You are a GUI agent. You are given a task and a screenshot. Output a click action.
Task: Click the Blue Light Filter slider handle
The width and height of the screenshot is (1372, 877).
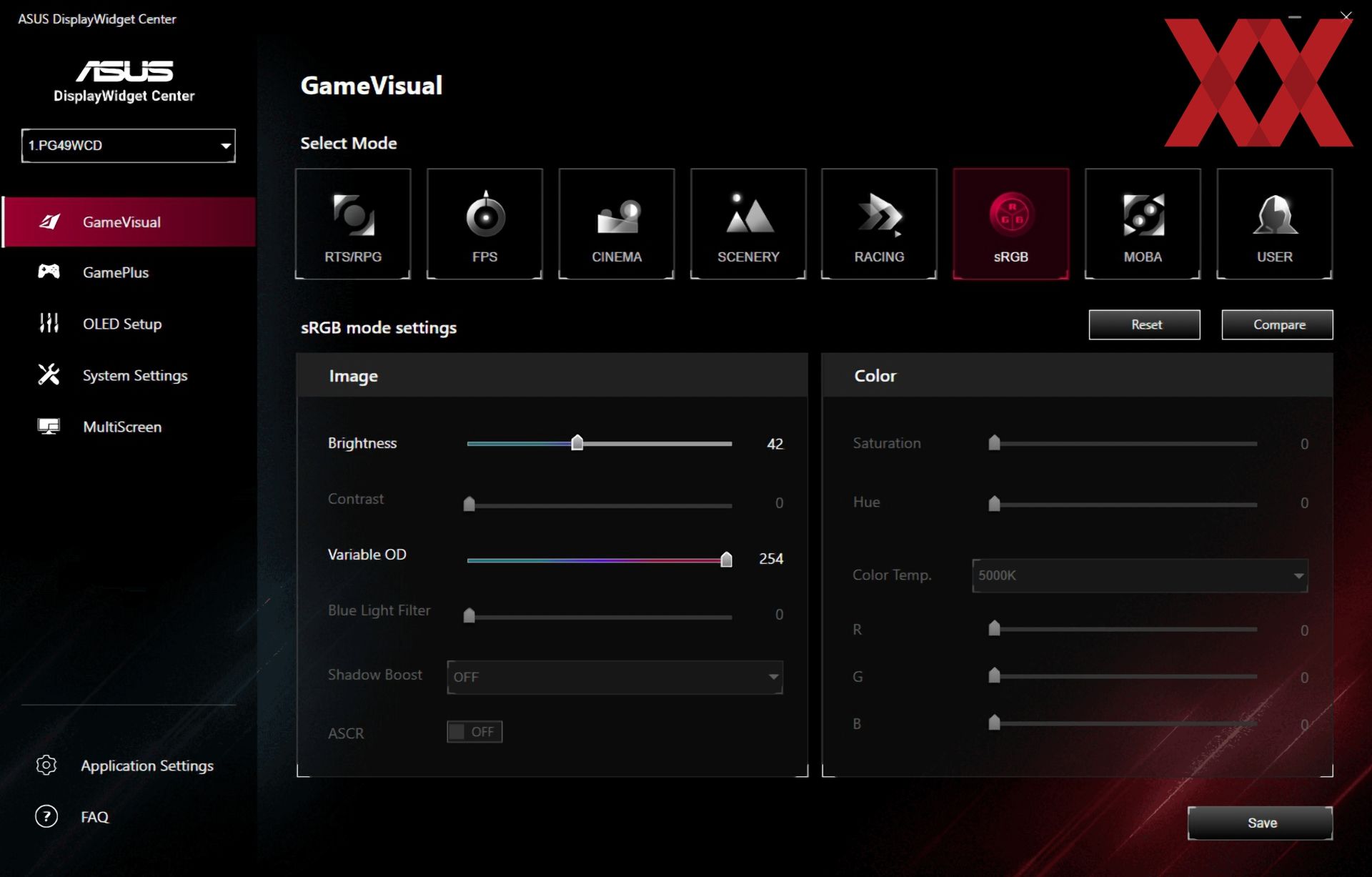click(469, 615)
